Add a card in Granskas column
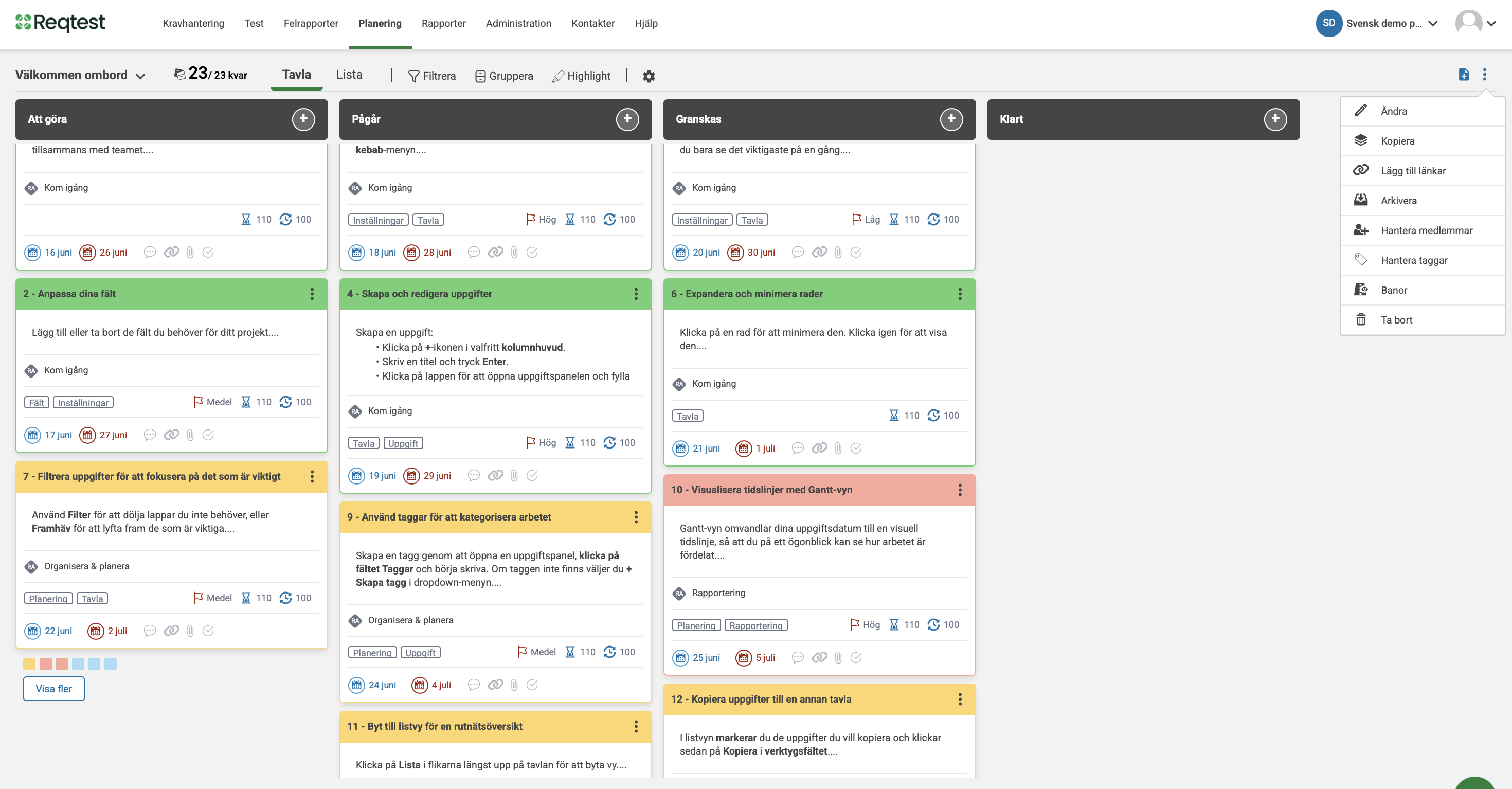Image resolution: width=1512 pixels, height=789 pixels. 951,119
